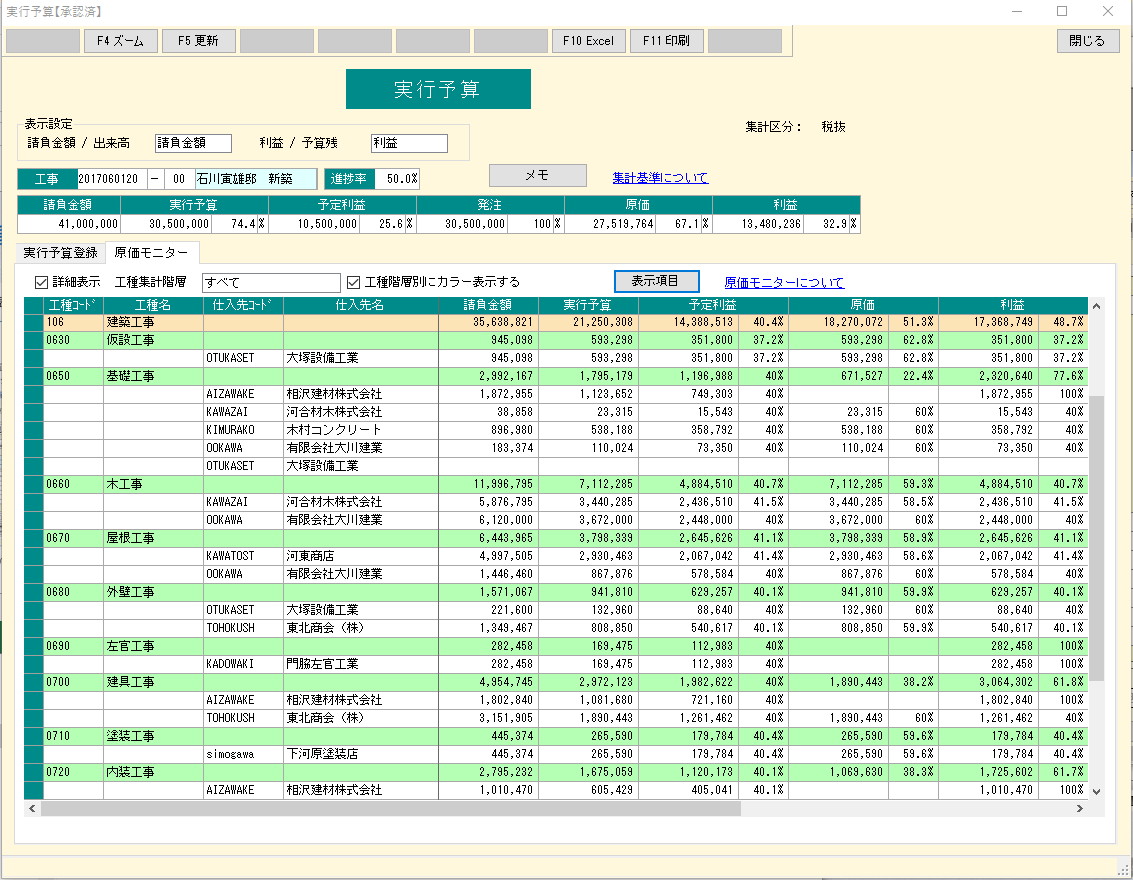1133x880 pixels.
Task: Click the summary 利益 value 13,480,236
Action: (x=758, y=224)
